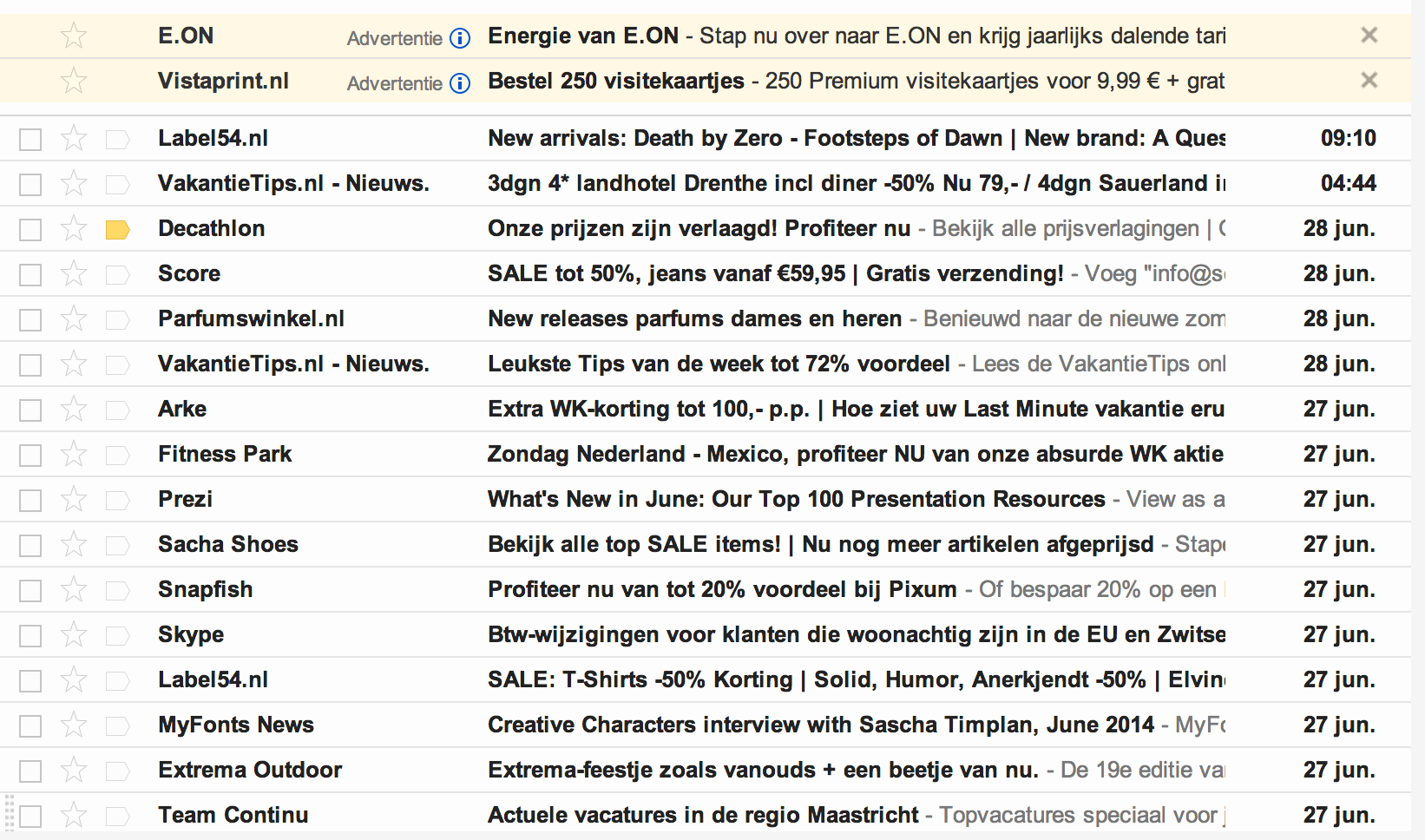Click the 09:10 timestamp

1349,138
